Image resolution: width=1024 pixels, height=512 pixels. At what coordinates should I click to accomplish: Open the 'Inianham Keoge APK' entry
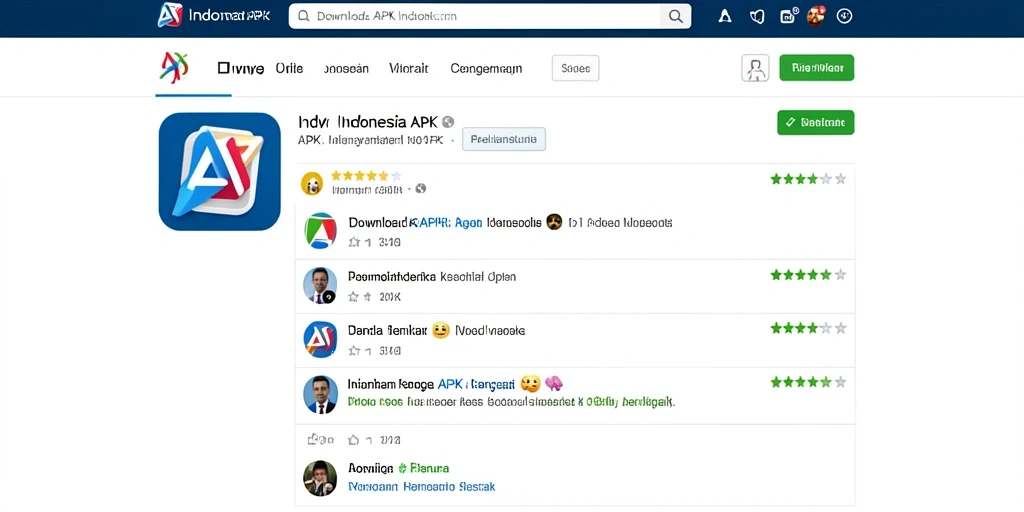click(432, 384)
